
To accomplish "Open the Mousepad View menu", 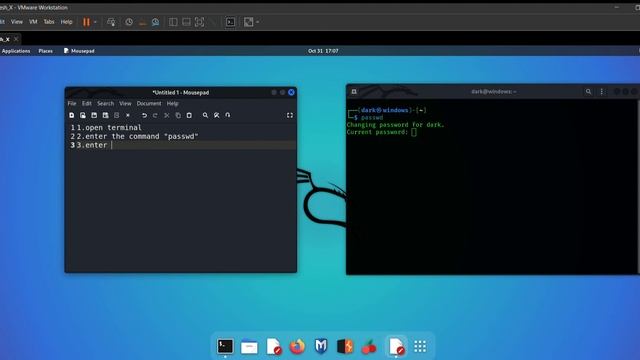I will [x=125, y=104].
